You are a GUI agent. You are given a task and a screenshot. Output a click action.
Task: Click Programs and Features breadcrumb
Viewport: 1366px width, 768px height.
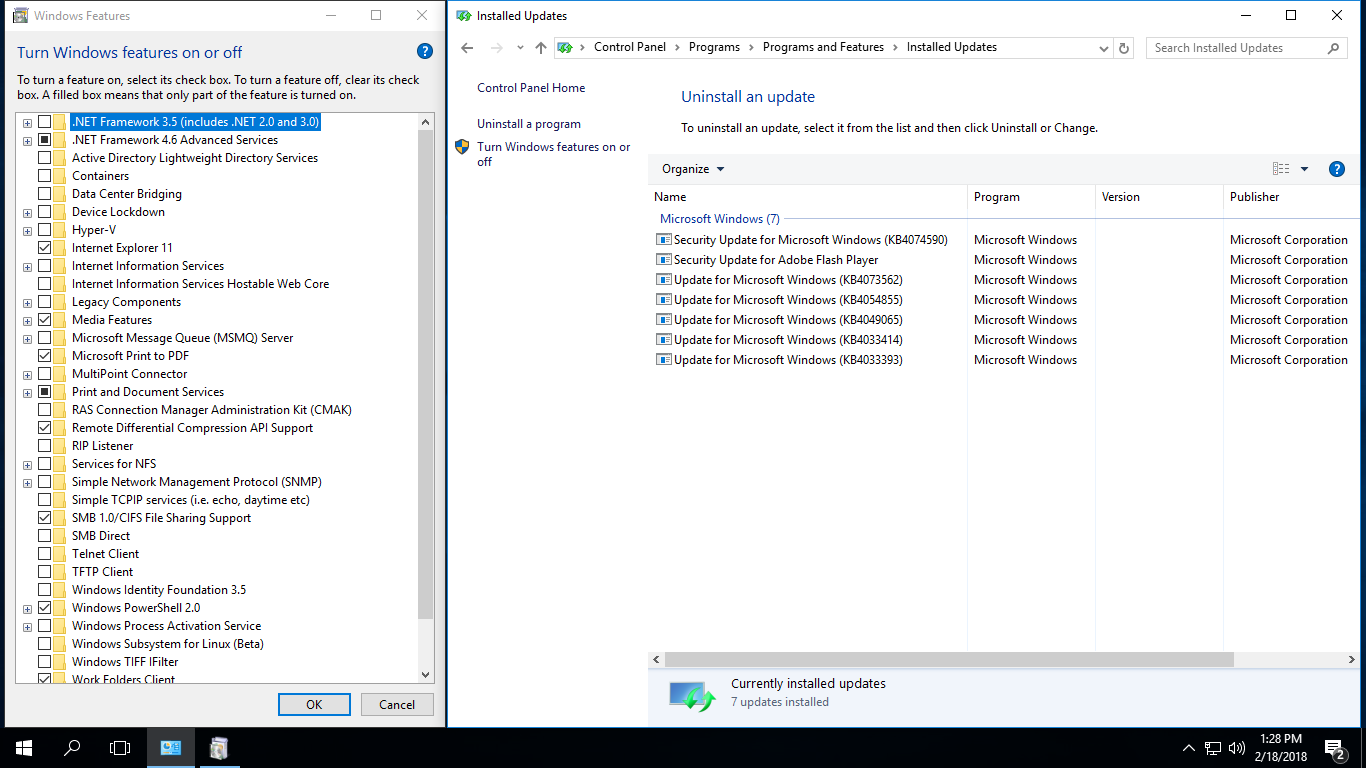coord(823,47)
